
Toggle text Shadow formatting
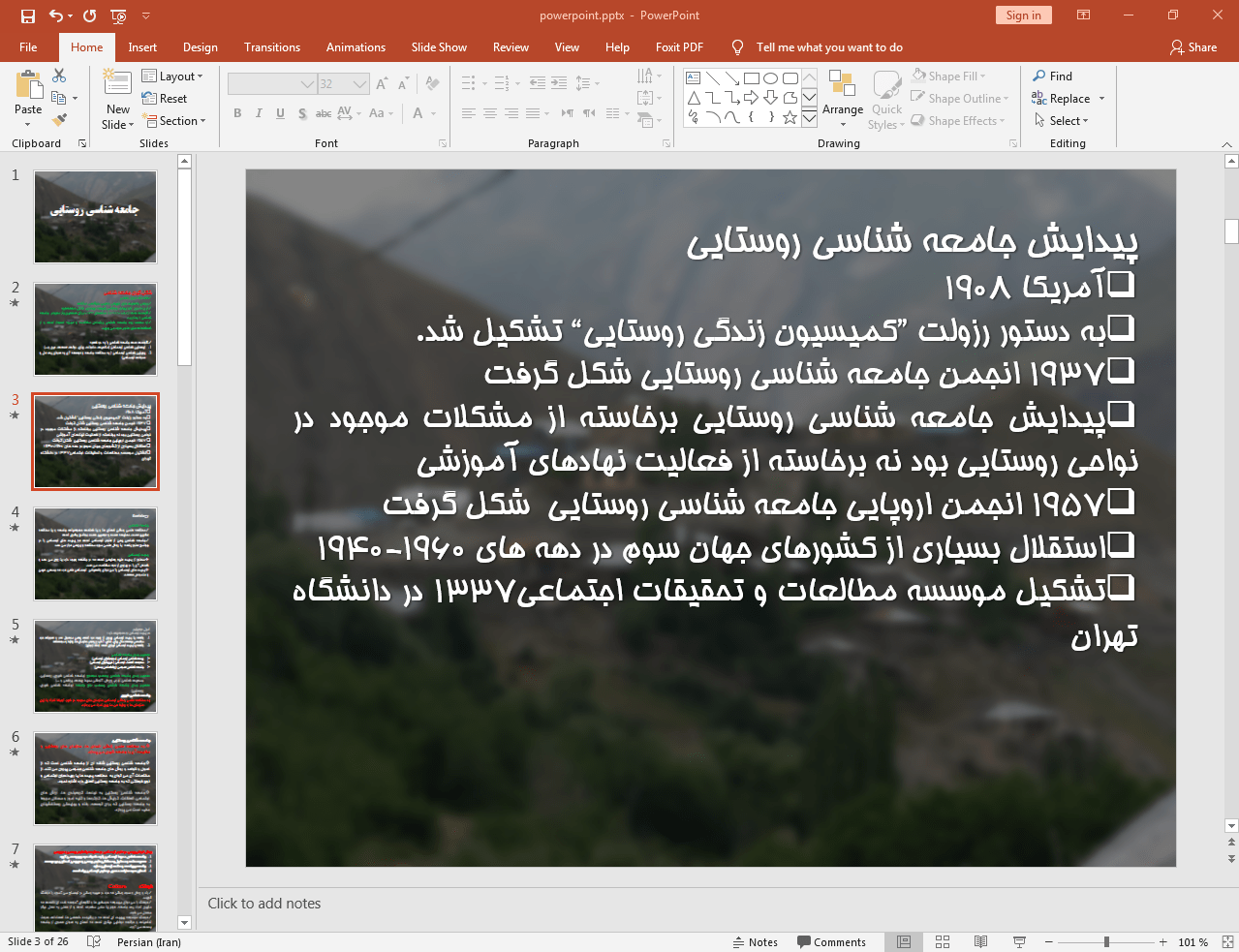click(x=302, y=113)
